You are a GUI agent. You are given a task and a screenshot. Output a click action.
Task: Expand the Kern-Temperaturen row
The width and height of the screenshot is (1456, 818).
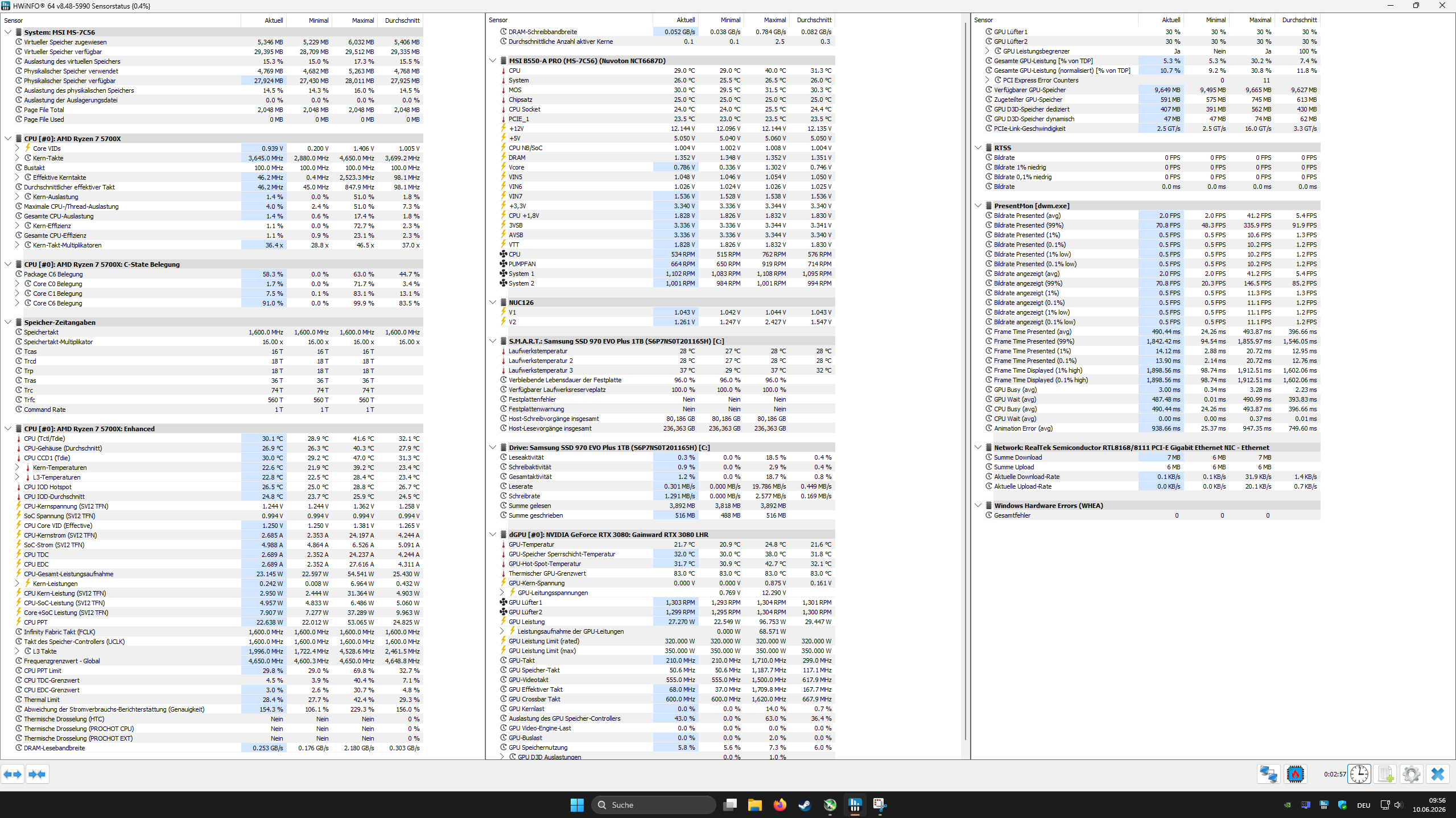click(x=17, y=468)
